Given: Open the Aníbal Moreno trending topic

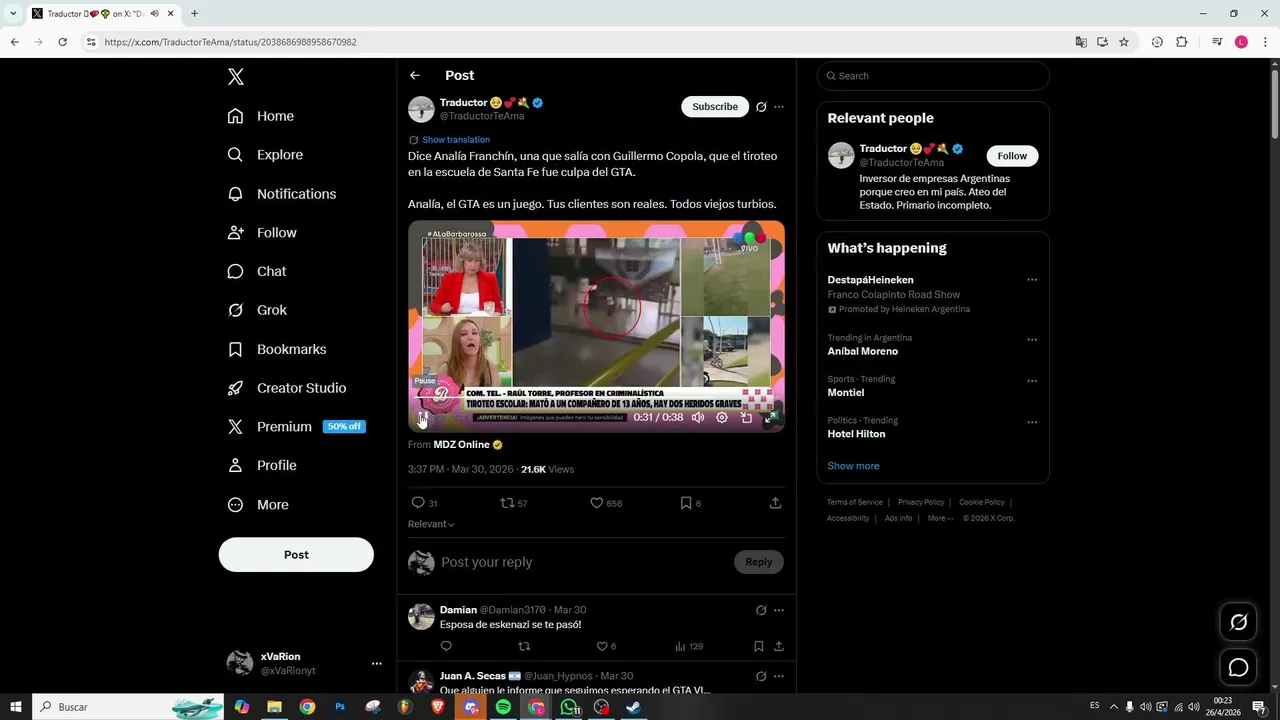Looking at the screenshot, I should pos(863,351).
